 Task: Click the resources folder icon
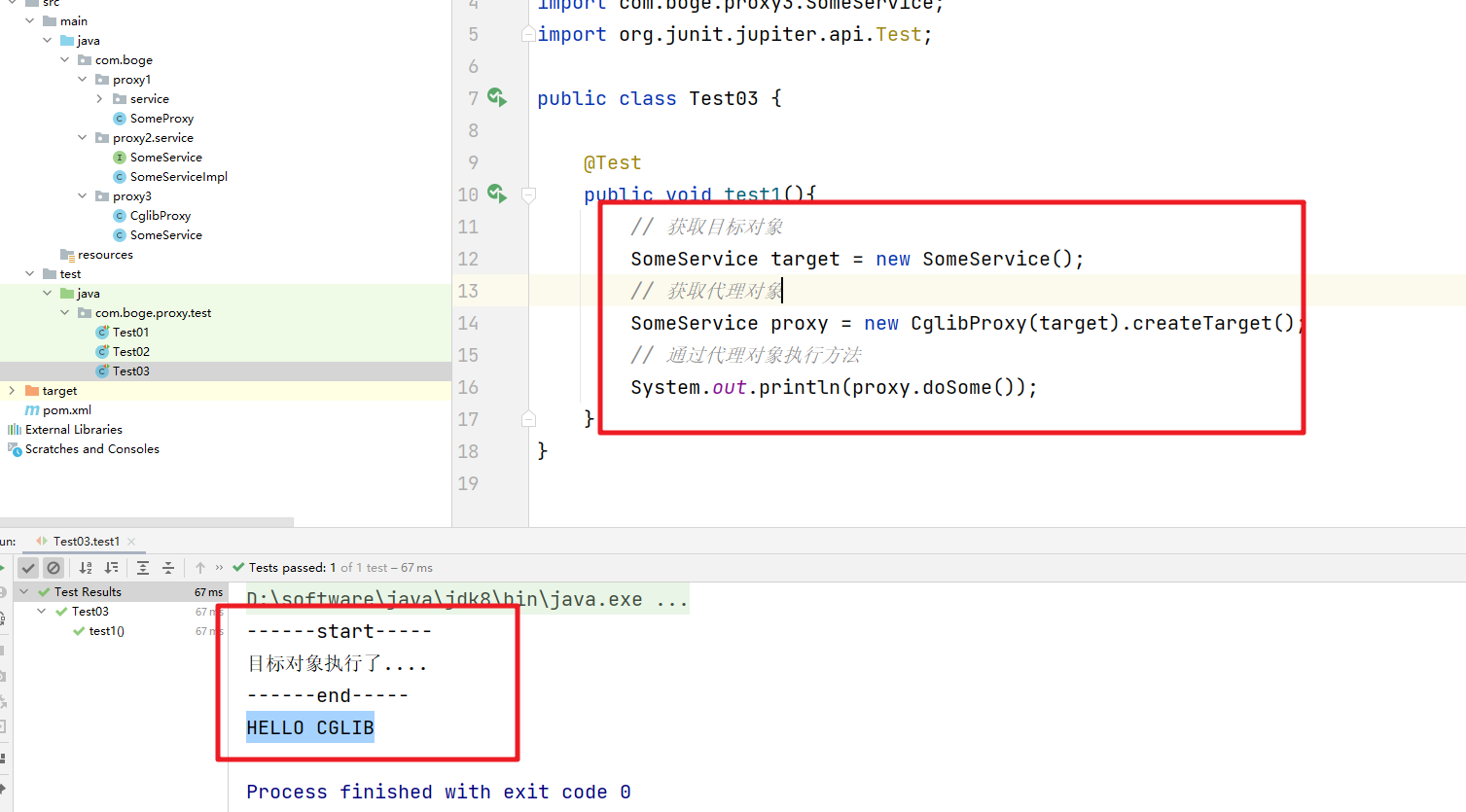pyautogui.click(x=67, y=254)
